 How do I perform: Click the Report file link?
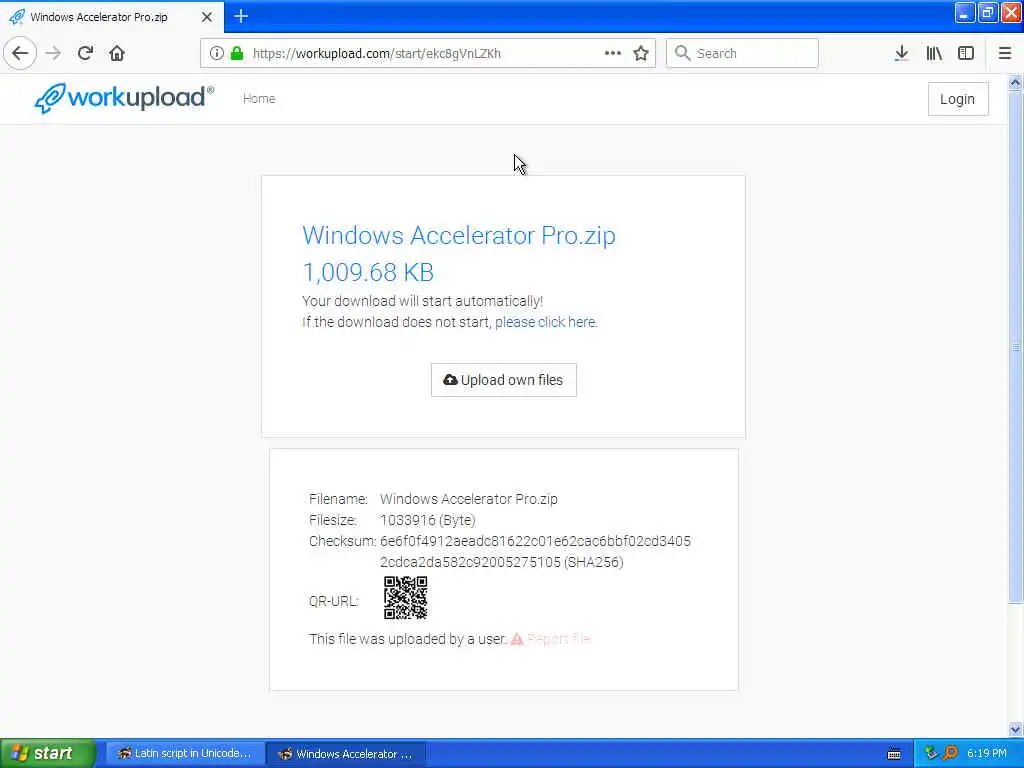(558, 639)
